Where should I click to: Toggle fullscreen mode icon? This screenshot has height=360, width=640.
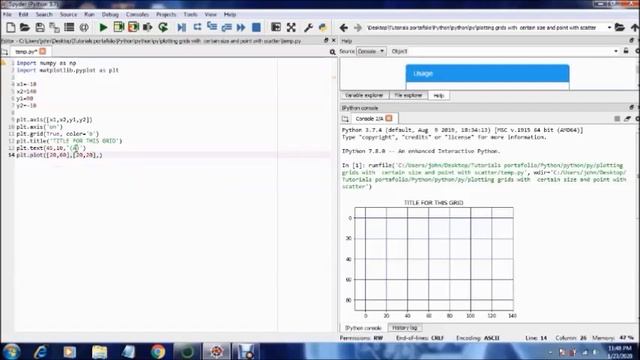tap(291, 27)
